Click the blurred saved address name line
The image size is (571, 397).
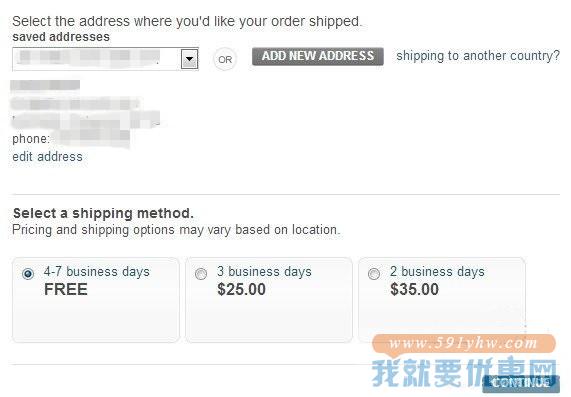coord(45,85)
